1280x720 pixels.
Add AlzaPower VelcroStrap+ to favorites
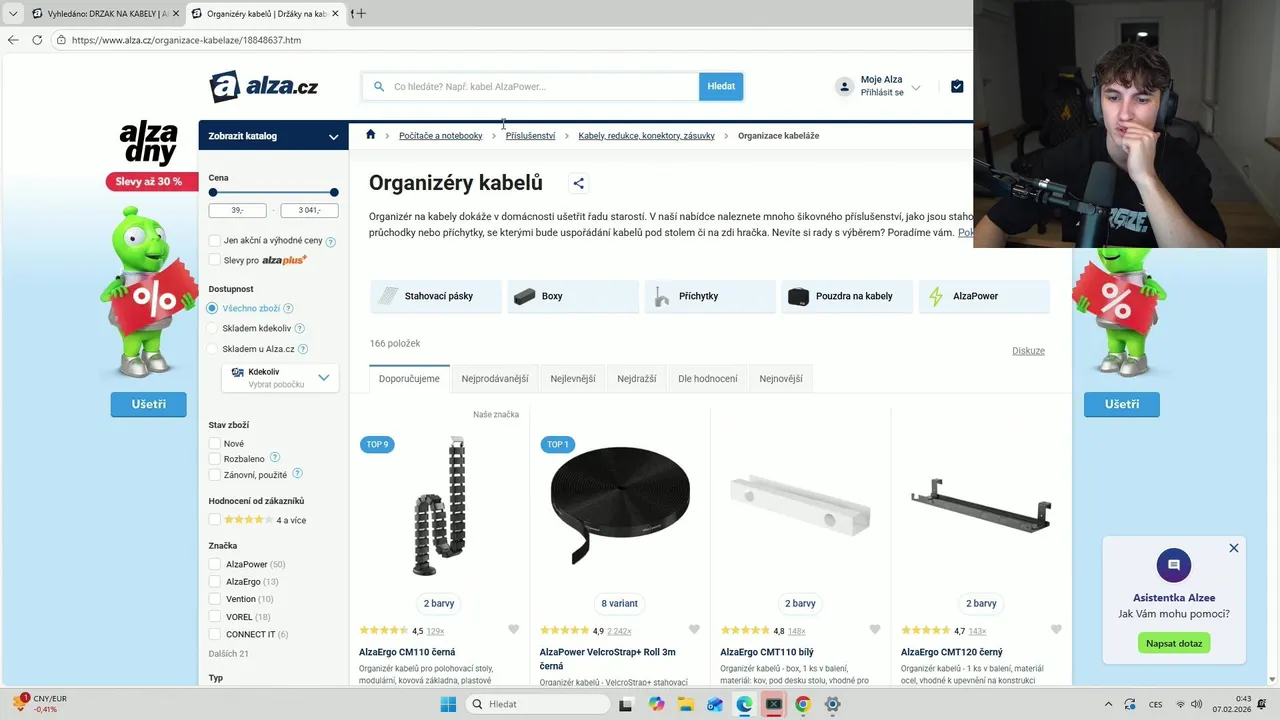point(694,630)
